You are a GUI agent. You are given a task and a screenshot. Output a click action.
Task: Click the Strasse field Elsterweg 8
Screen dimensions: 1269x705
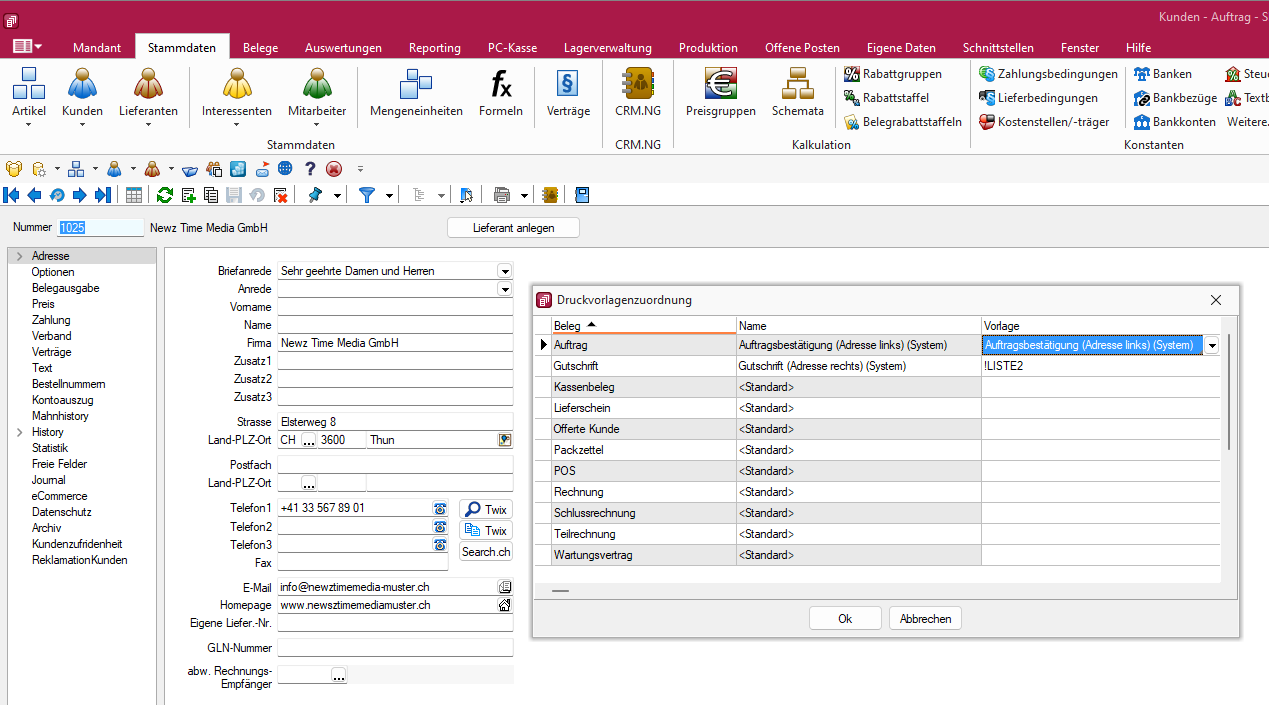(395, 422)
